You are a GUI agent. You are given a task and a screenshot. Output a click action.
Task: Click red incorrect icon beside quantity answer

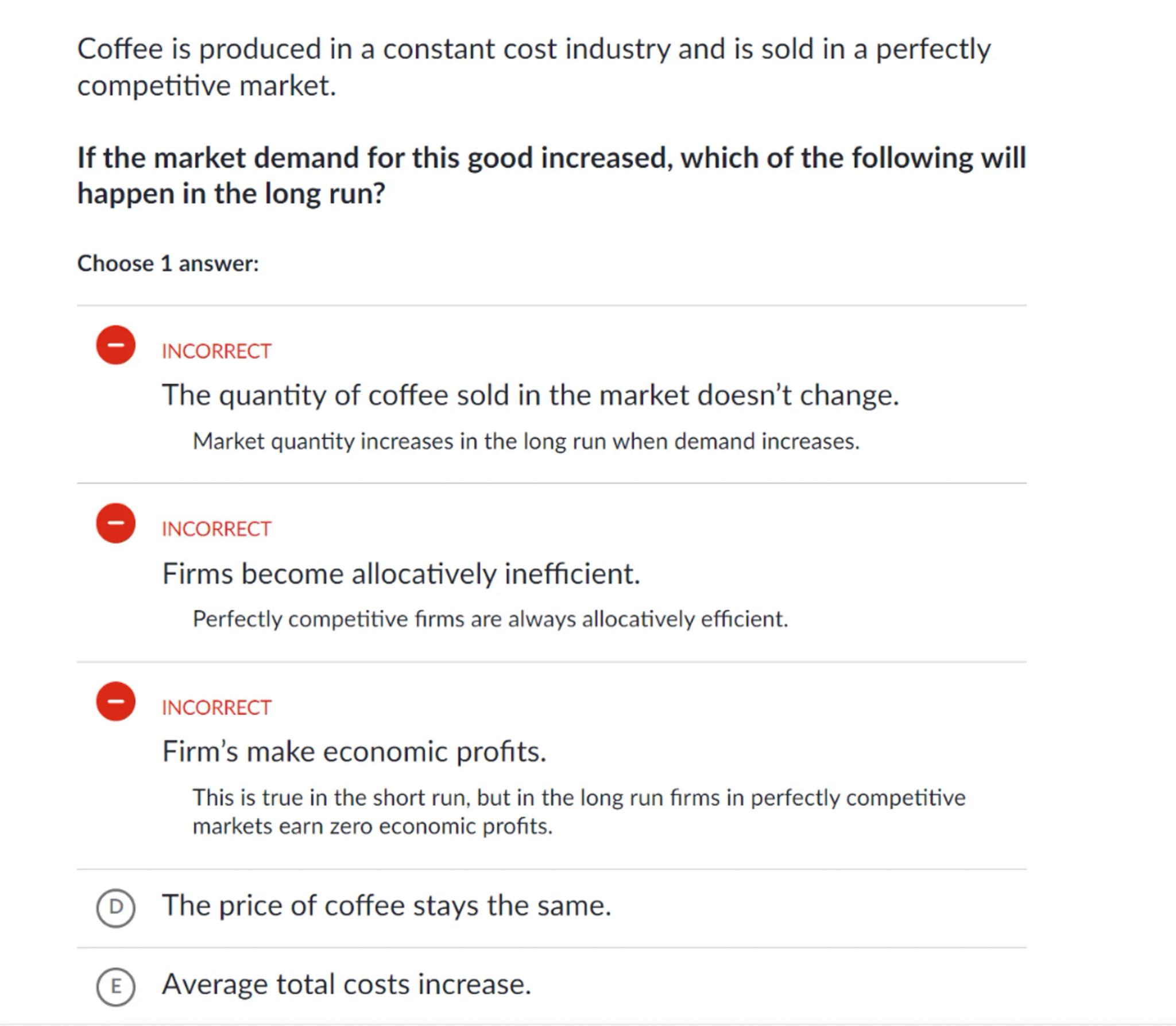(115, 345)
